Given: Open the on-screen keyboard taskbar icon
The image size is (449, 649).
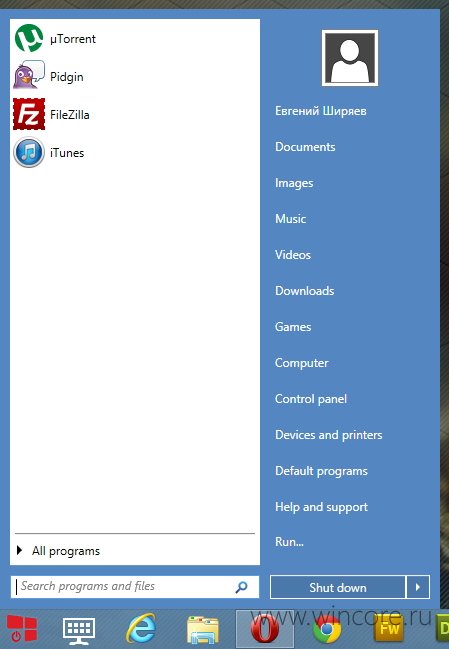Looking at the screenshot, I should (x=79, y=629).
